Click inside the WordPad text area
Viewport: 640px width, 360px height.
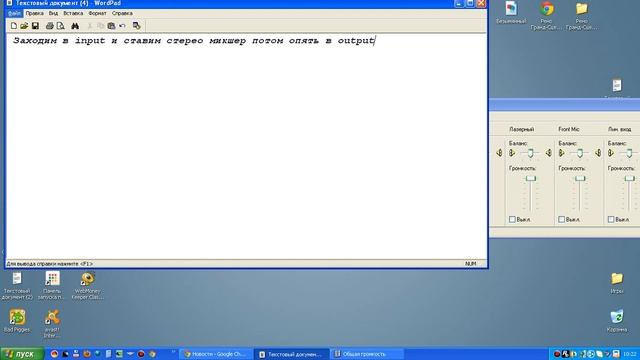pos(247,147)
